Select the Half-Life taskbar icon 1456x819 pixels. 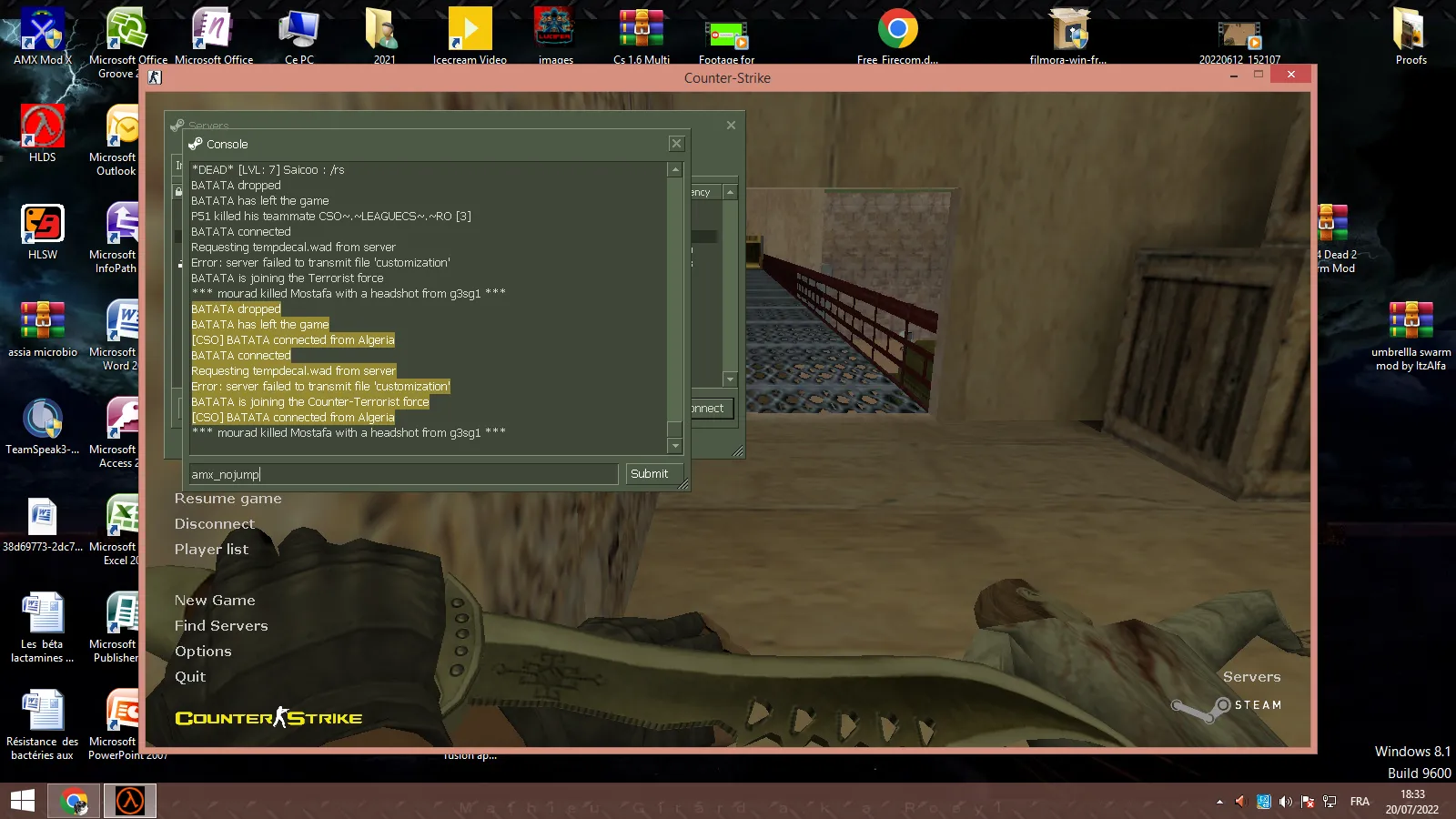coord(130,802)
